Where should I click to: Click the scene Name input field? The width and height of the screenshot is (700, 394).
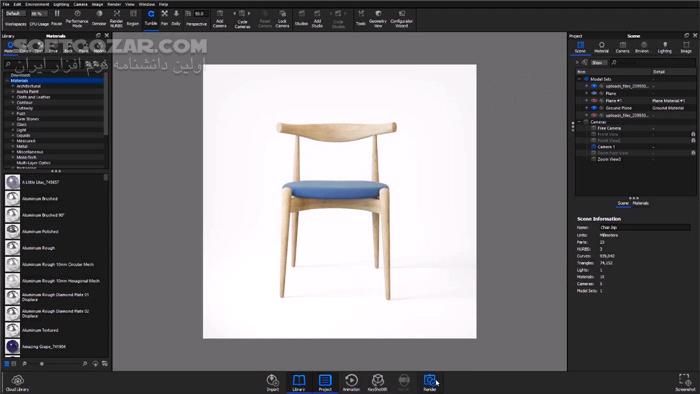coord(644,228)
